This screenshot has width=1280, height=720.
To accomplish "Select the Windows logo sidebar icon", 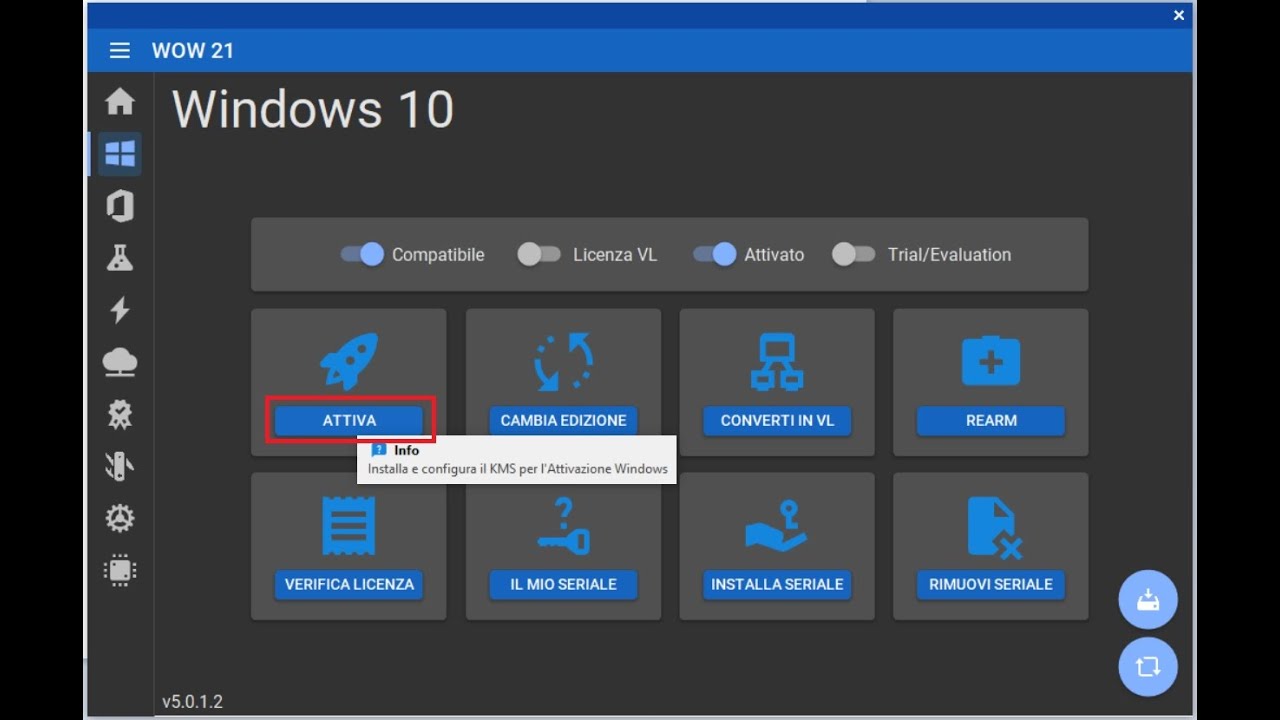I will click(120, 154).
